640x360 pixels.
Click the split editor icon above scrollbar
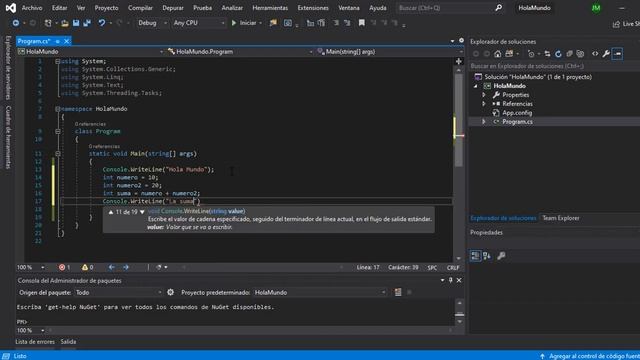(459, 61)
